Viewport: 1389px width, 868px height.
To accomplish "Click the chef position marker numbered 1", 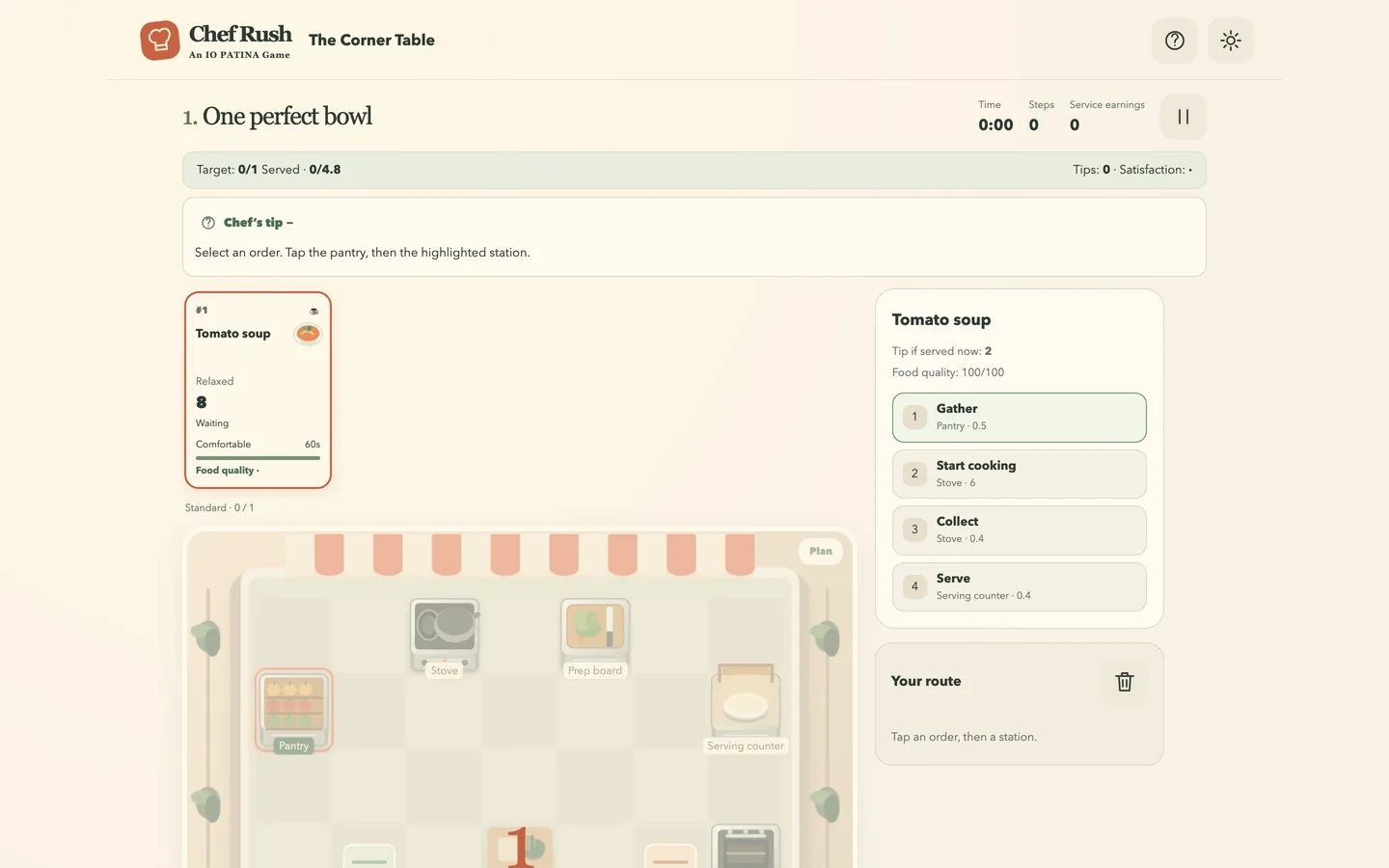I will pos(520,847).
